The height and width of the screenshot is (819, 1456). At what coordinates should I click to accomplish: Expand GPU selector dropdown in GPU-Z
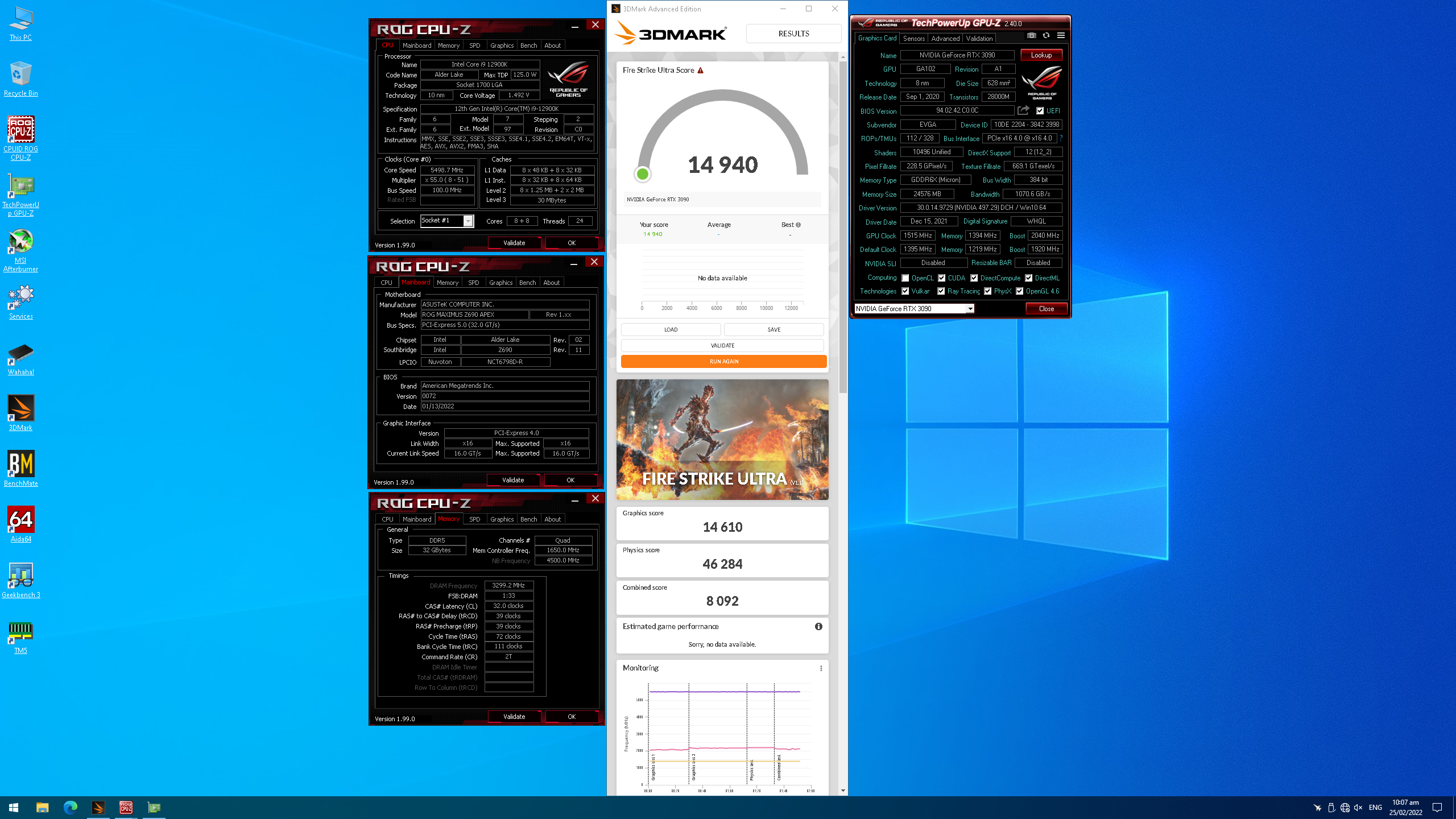[x=970, y=309]
